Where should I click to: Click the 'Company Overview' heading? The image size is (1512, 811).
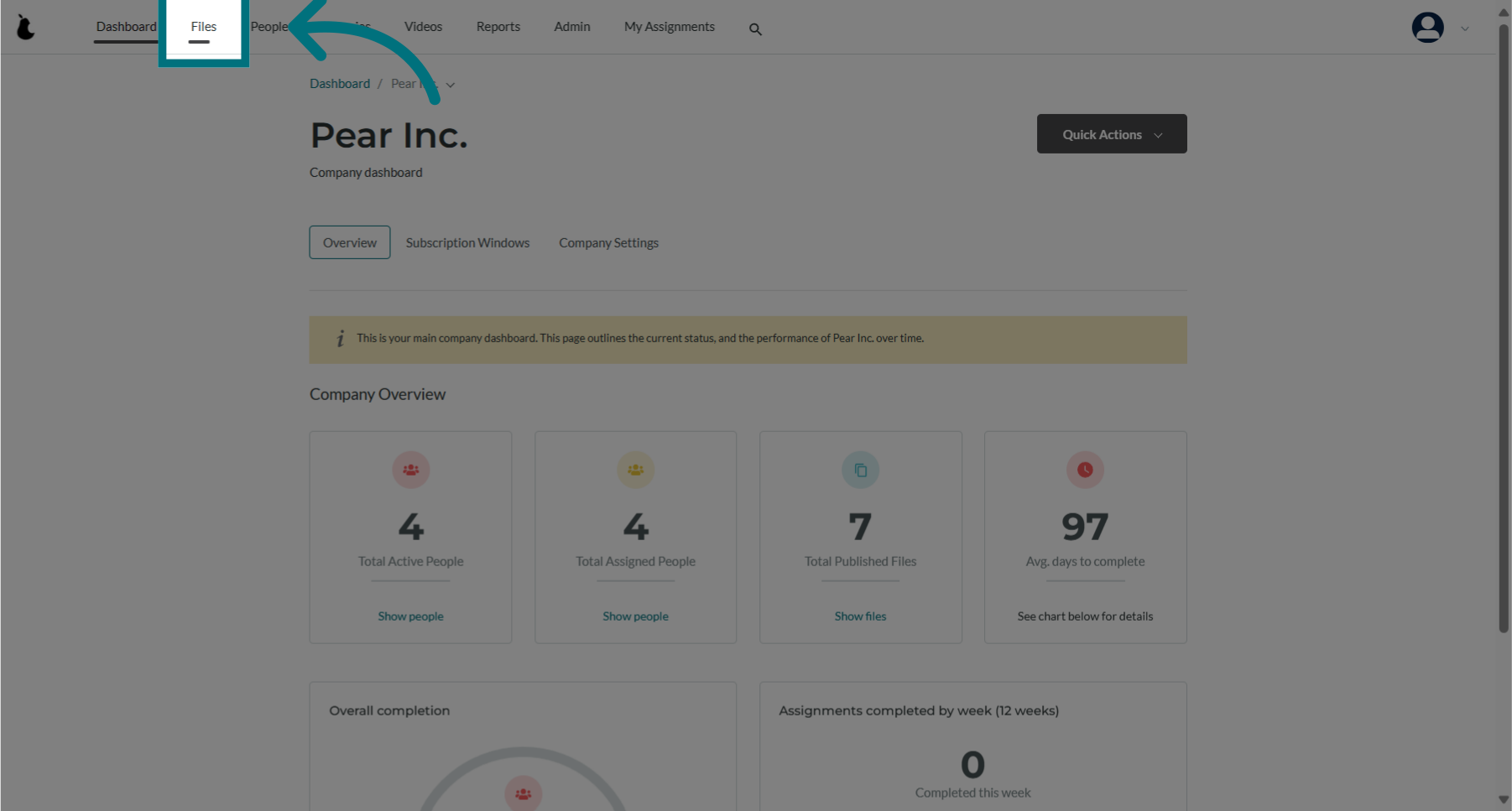coord(378,394)
